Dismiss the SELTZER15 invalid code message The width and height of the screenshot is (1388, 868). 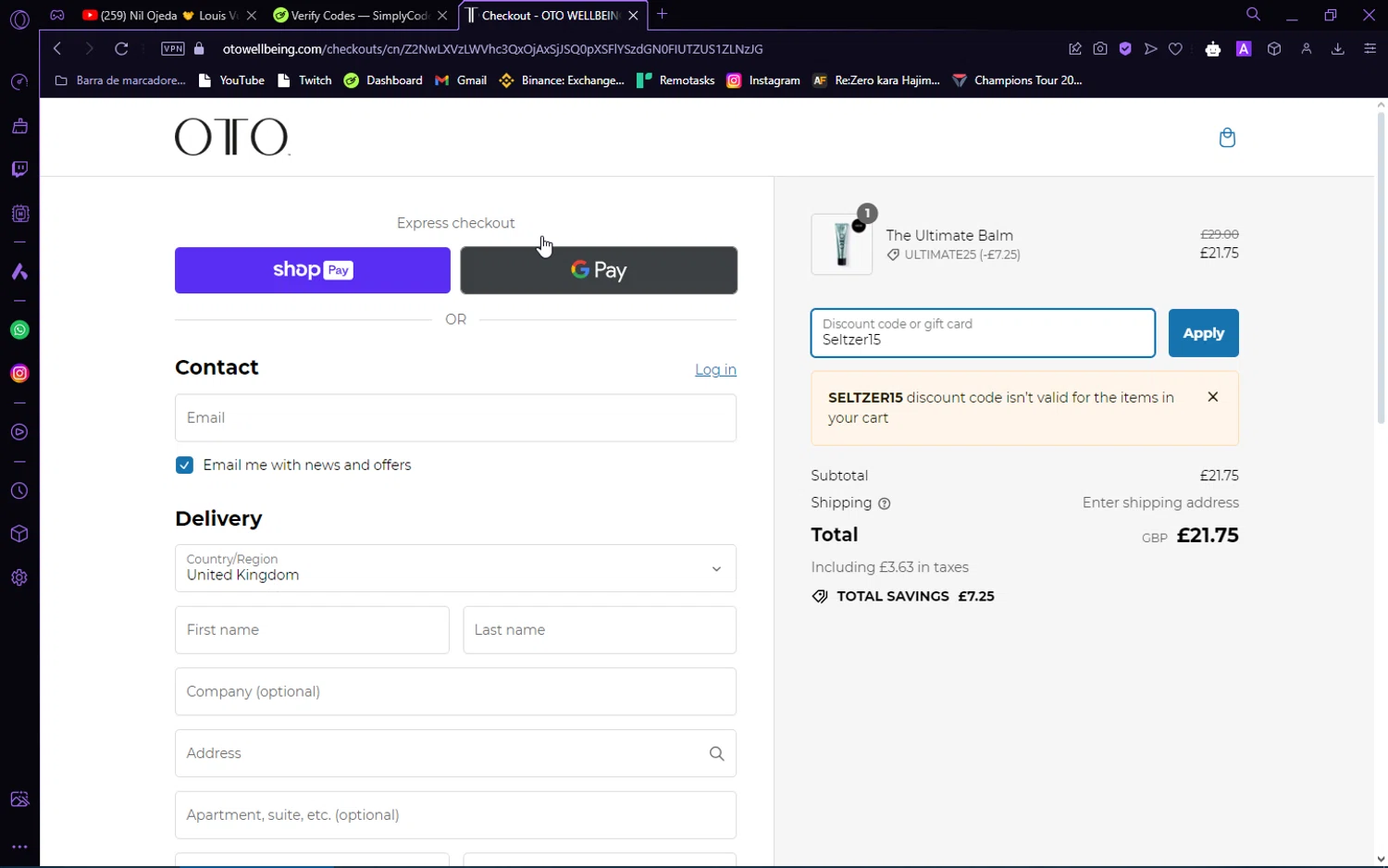pyautogui.click(x=1212, y=397)
